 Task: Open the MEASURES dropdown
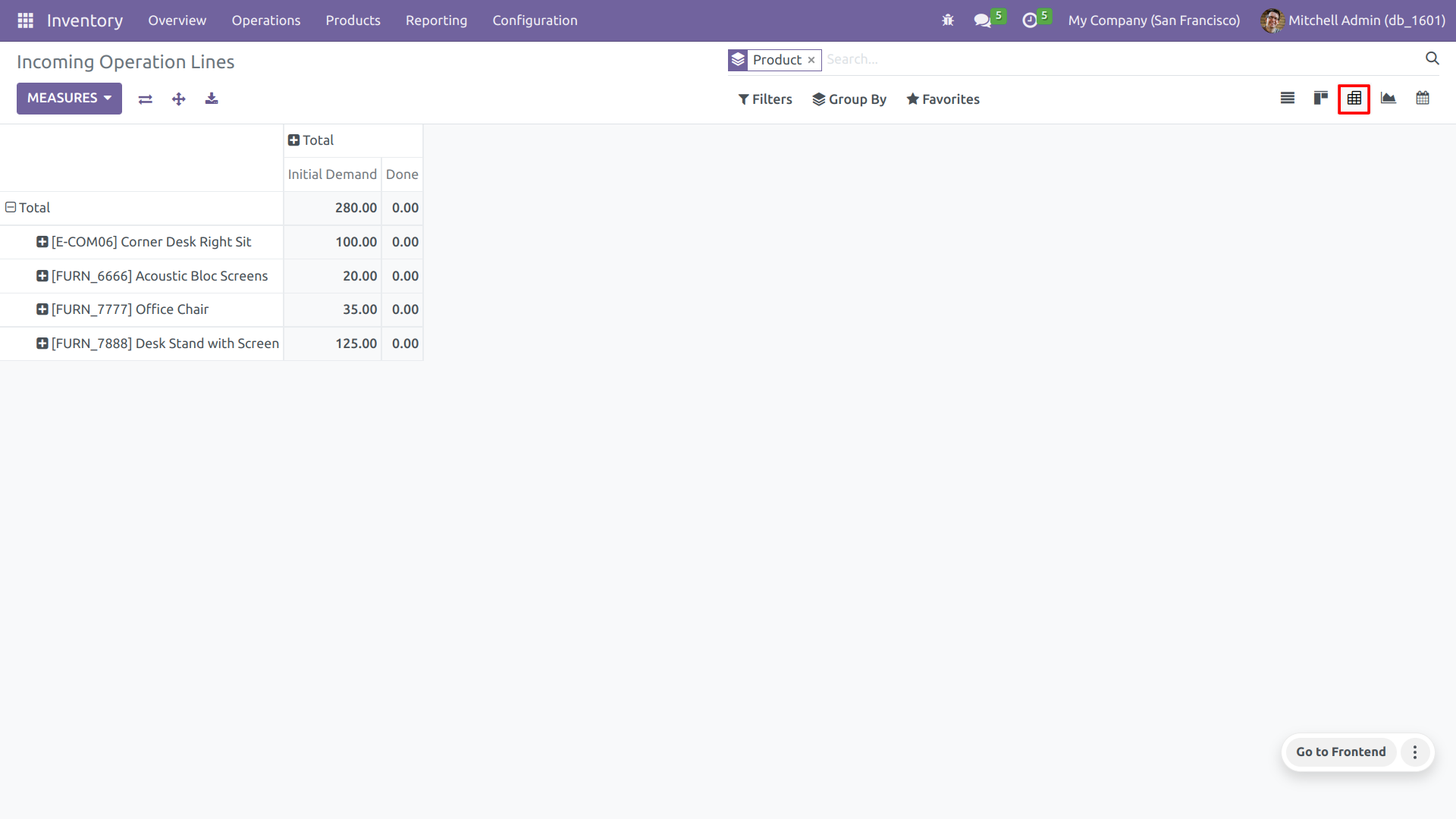pyautogui.click(x=69, y=99)
